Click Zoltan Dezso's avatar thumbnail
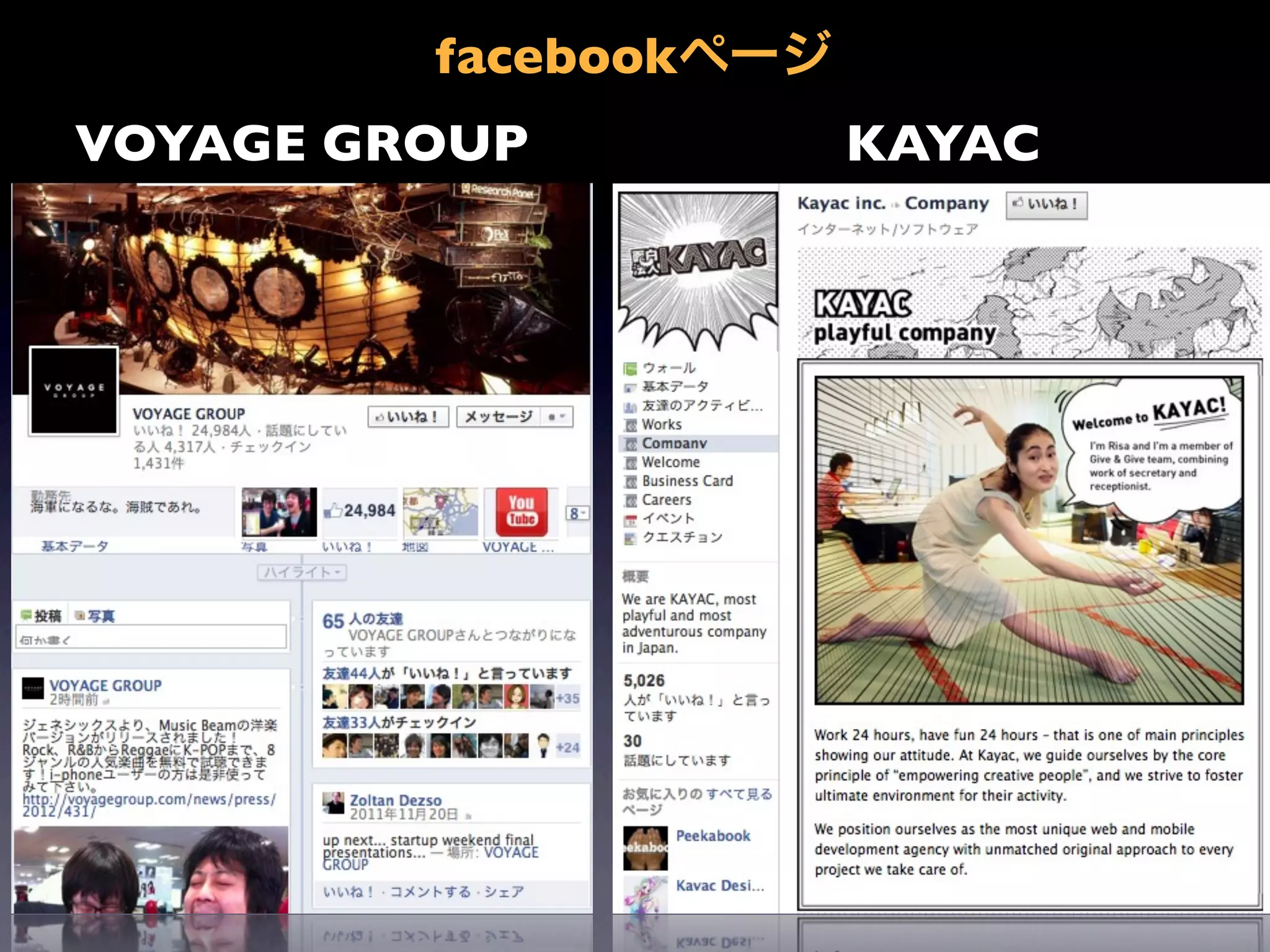 pyautogui.click(x=333, y=803)
